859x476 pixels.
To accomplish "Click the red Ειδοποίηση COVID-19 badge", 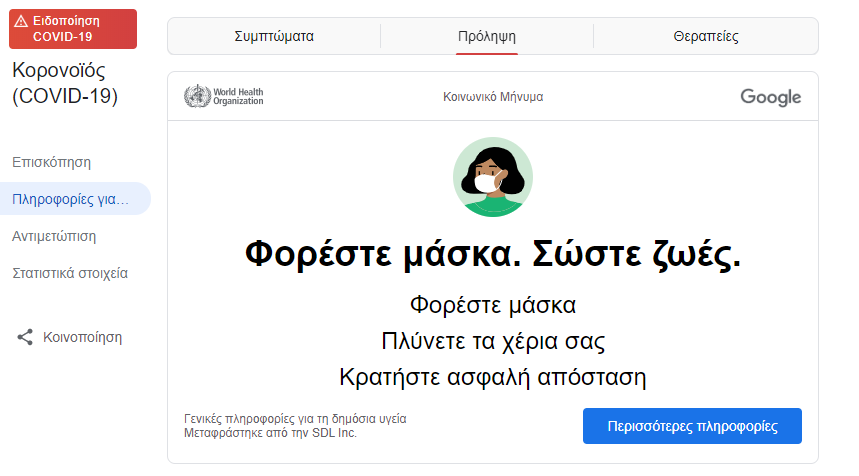I will 73,29.
